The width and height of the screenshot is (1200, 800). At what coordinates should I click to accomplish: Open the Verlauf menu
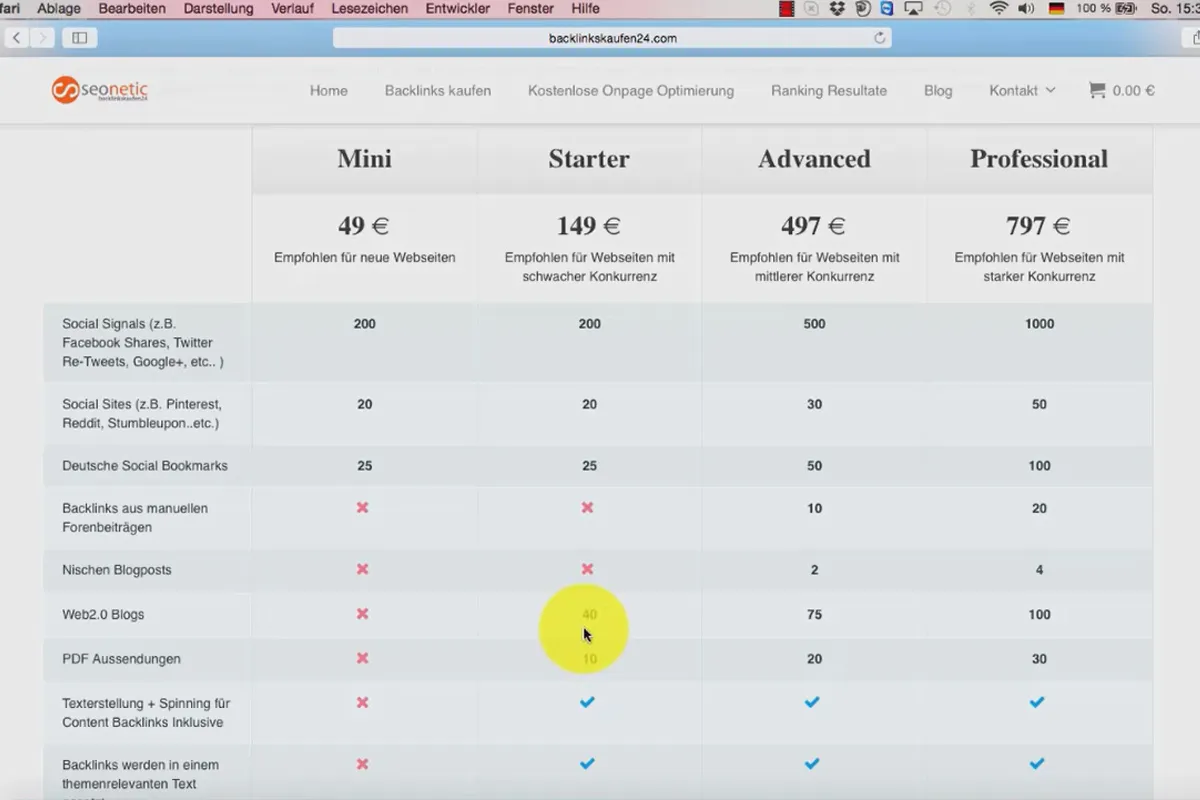coord(292,8)
